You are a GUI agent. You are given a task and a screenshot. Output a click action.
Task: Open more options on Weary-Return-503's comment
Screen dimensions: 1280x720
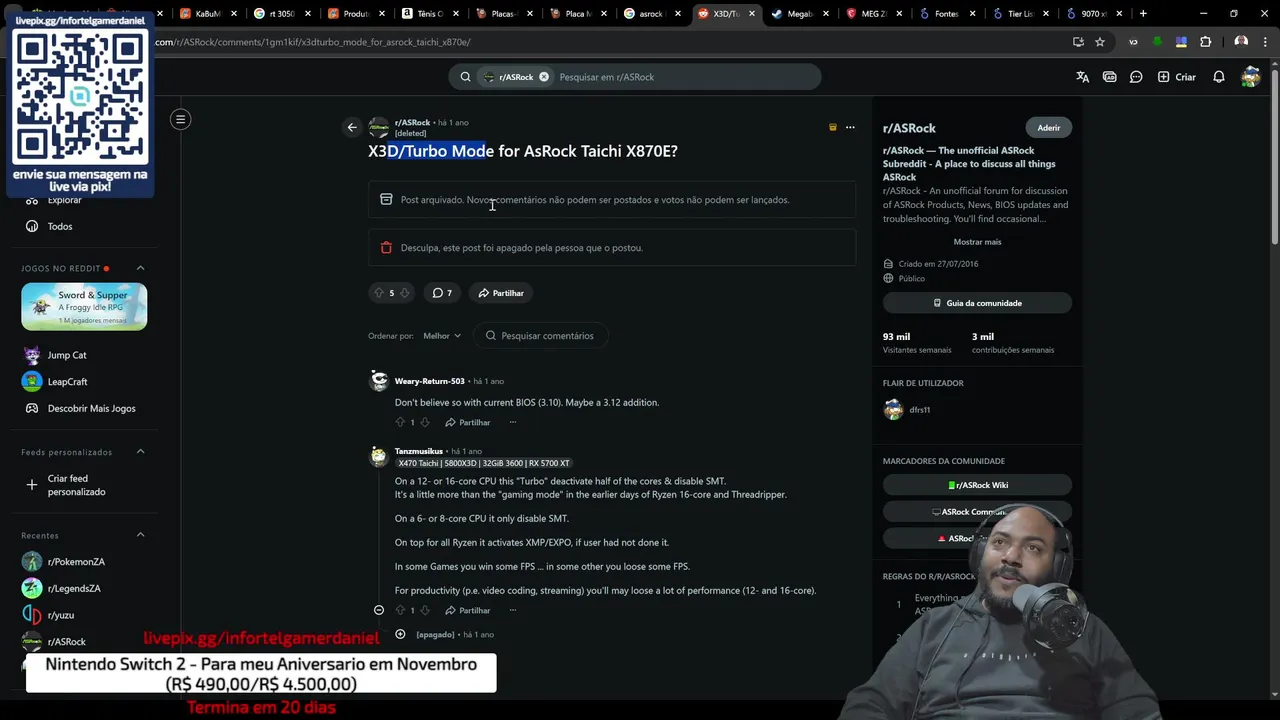point(512,422)
